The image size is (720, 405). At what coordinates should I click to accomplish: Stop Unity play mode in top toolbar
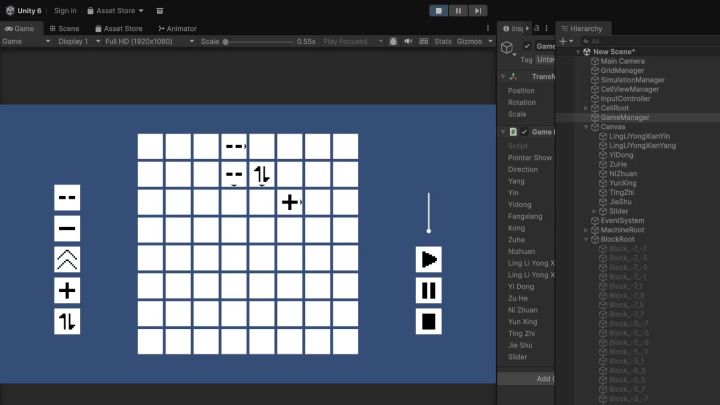point(439,11)
